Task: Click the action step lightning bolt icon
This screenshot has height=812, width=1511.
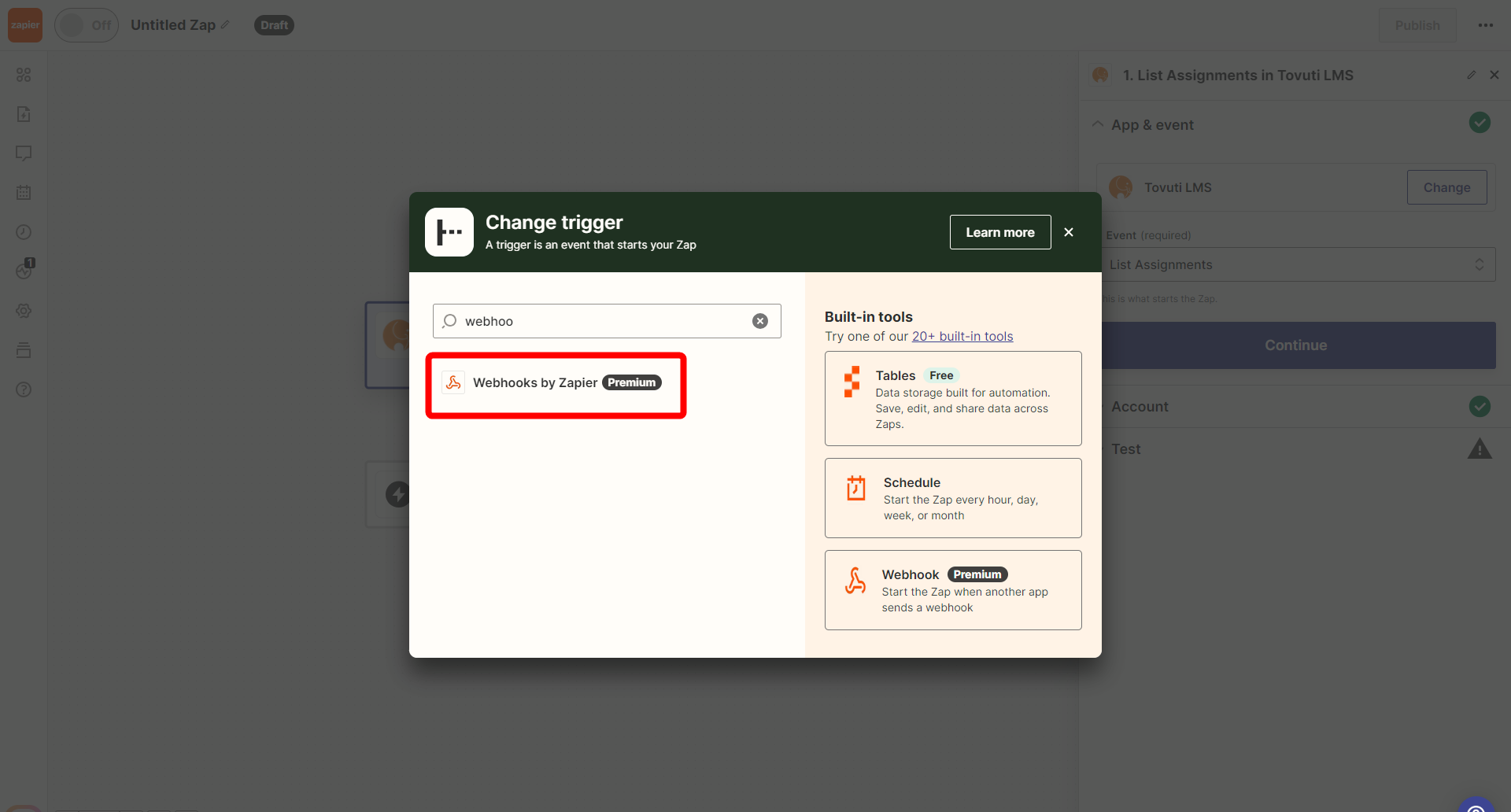Action: (397, 494)
